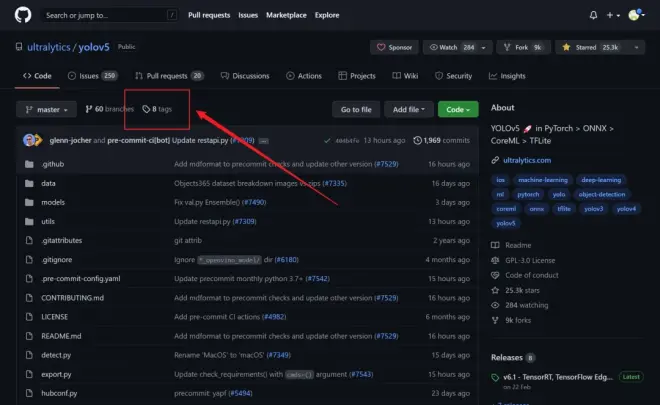Expand the commit message ellipsis

pyautogui.click(x=263, y=141)
